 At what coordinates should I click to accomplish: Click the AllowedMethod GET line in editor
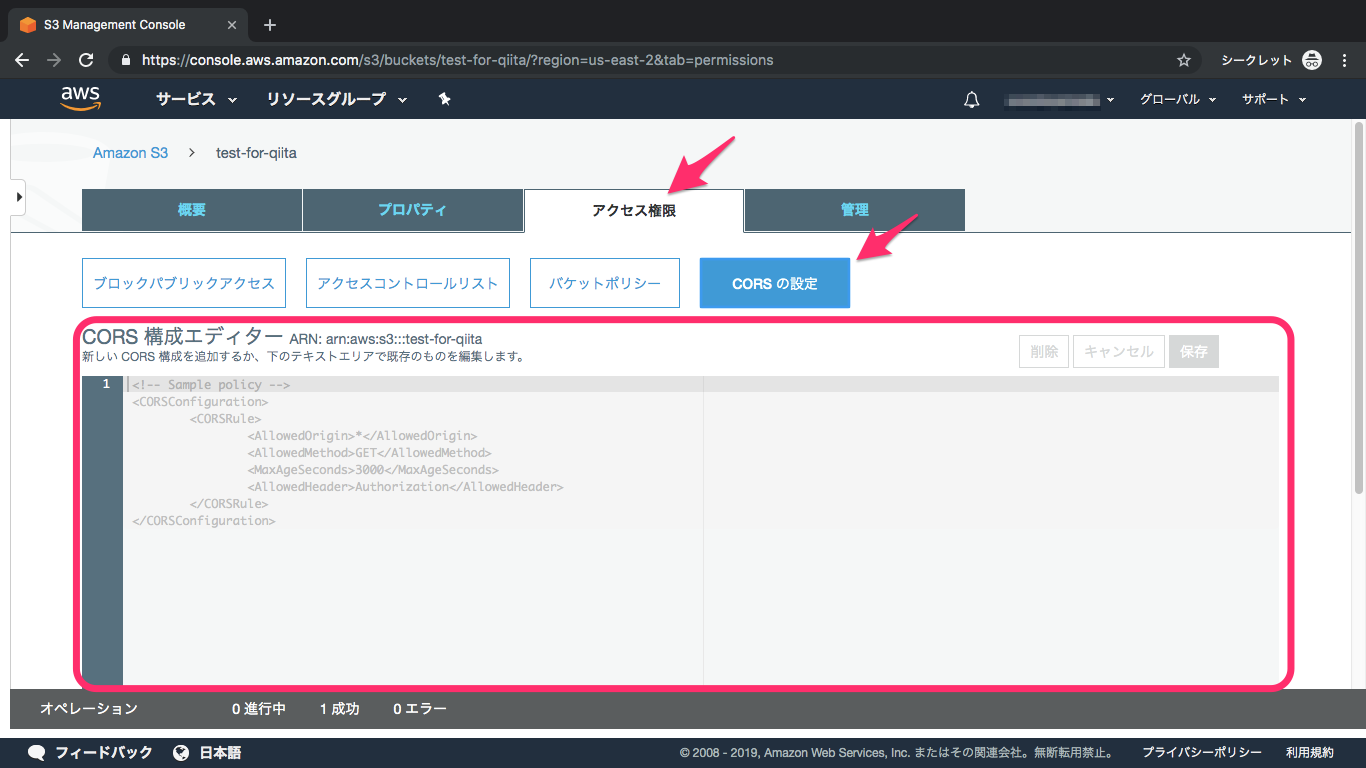coord(369,453)
